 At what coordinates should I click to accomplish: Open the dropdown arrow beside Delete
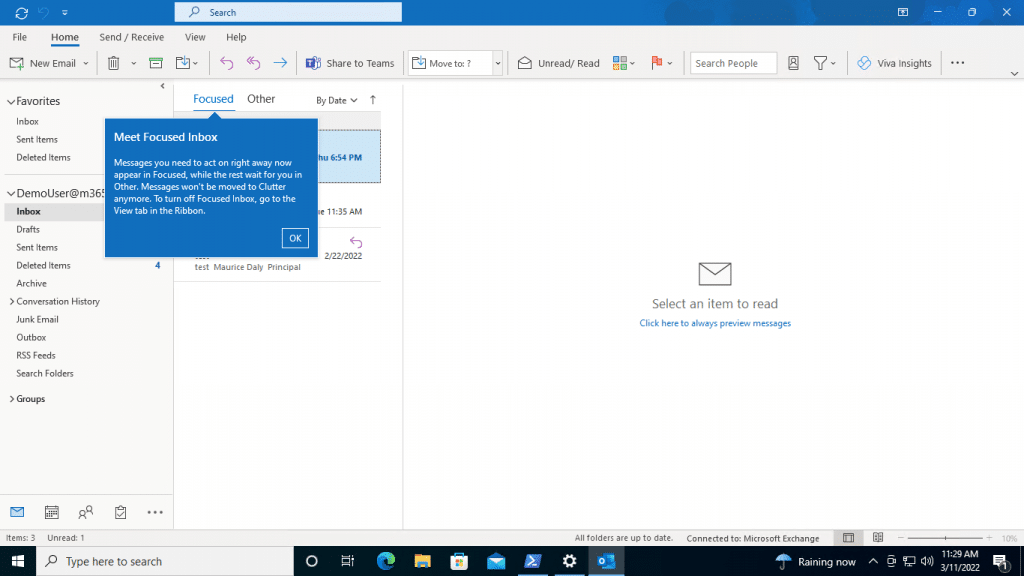[x=133, y=63]
